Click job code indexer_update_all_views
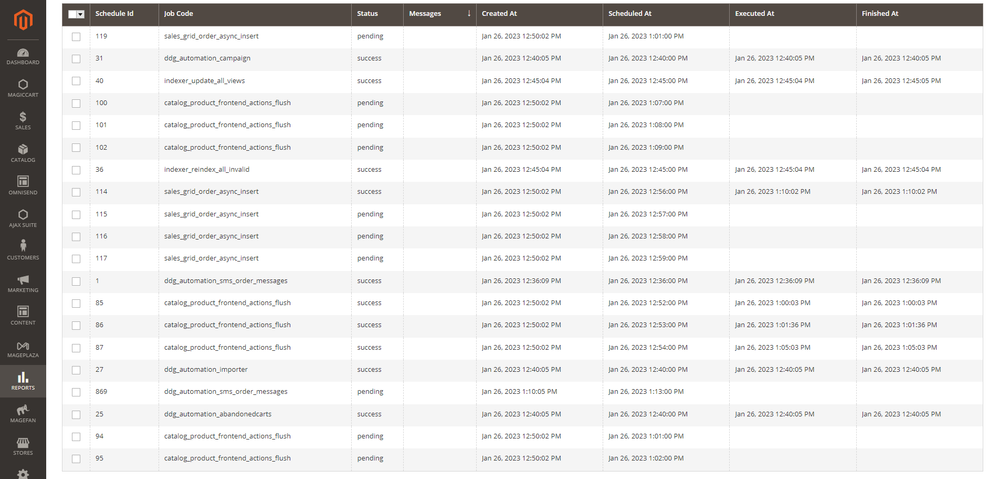The image size is (999, 479). point(205,80)
